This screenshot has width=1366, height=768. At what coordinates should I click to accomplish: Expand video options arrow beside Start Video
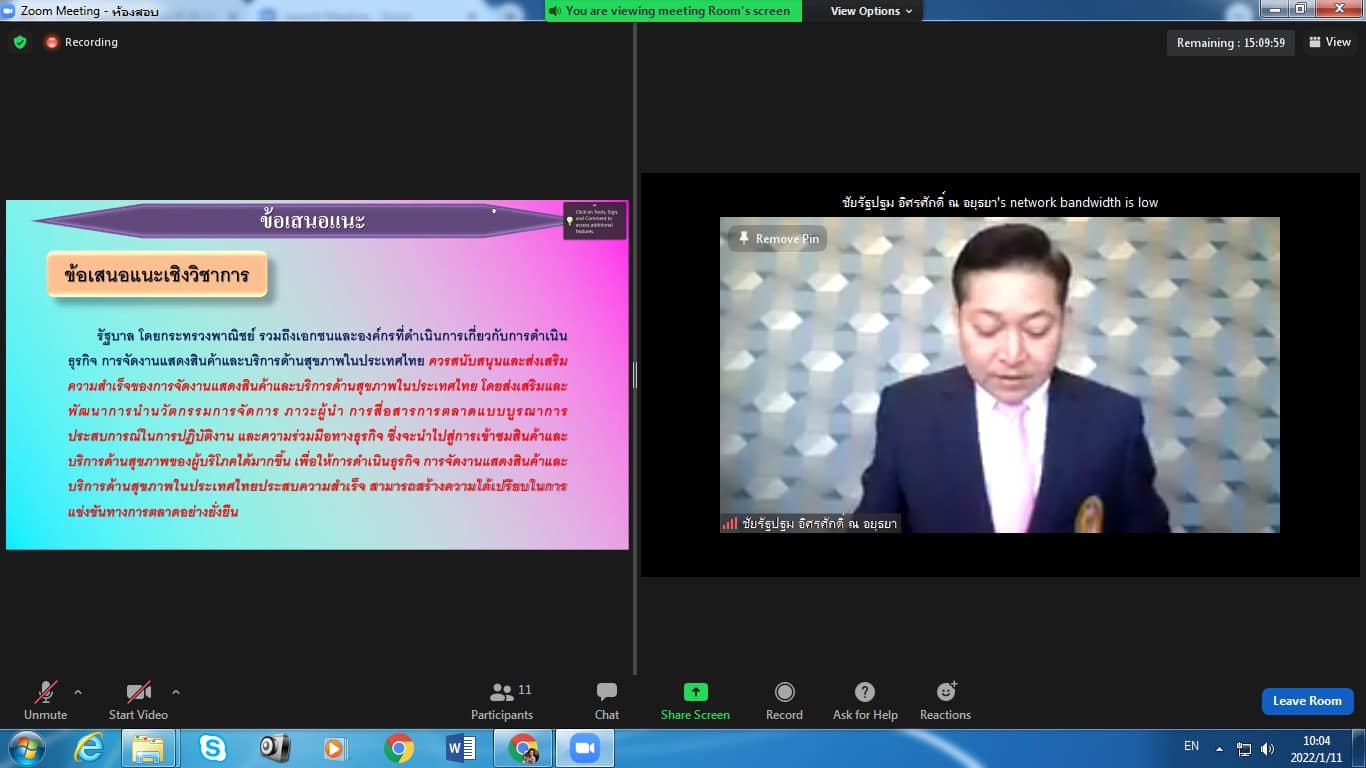[x=176, y=692]
